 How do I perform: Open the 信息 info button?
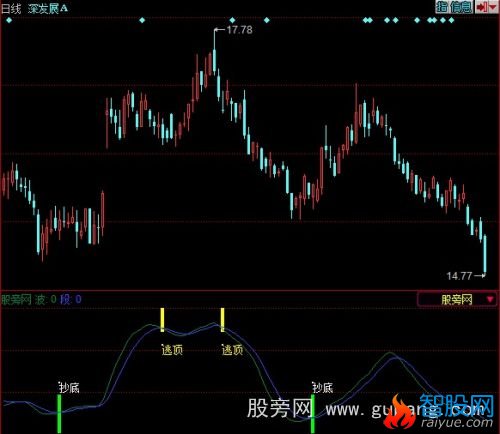click(x=461, y=7)
